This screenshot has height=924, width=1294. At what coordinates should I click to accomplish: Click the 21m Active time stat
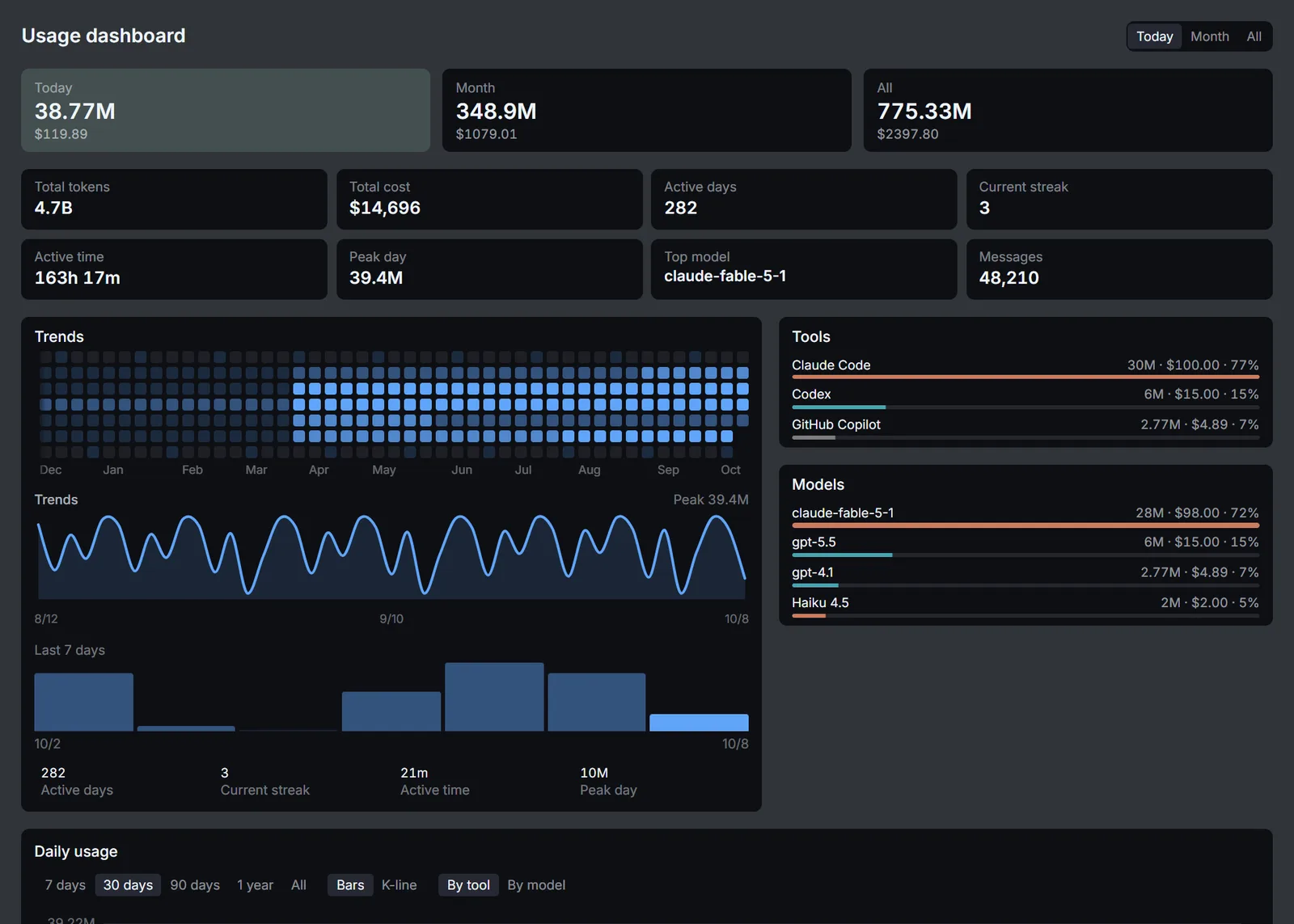tap(435, 781)
